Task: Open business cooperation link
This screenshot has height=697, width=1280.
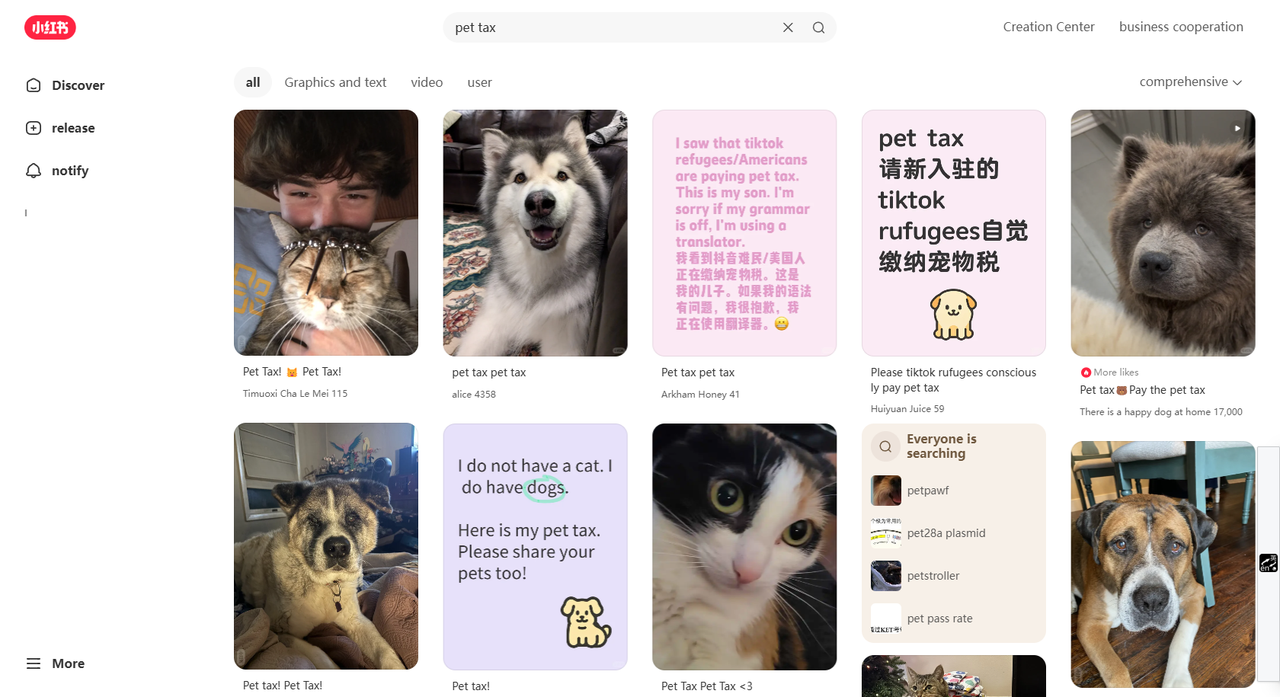Action: click(x=1181, y=27)
